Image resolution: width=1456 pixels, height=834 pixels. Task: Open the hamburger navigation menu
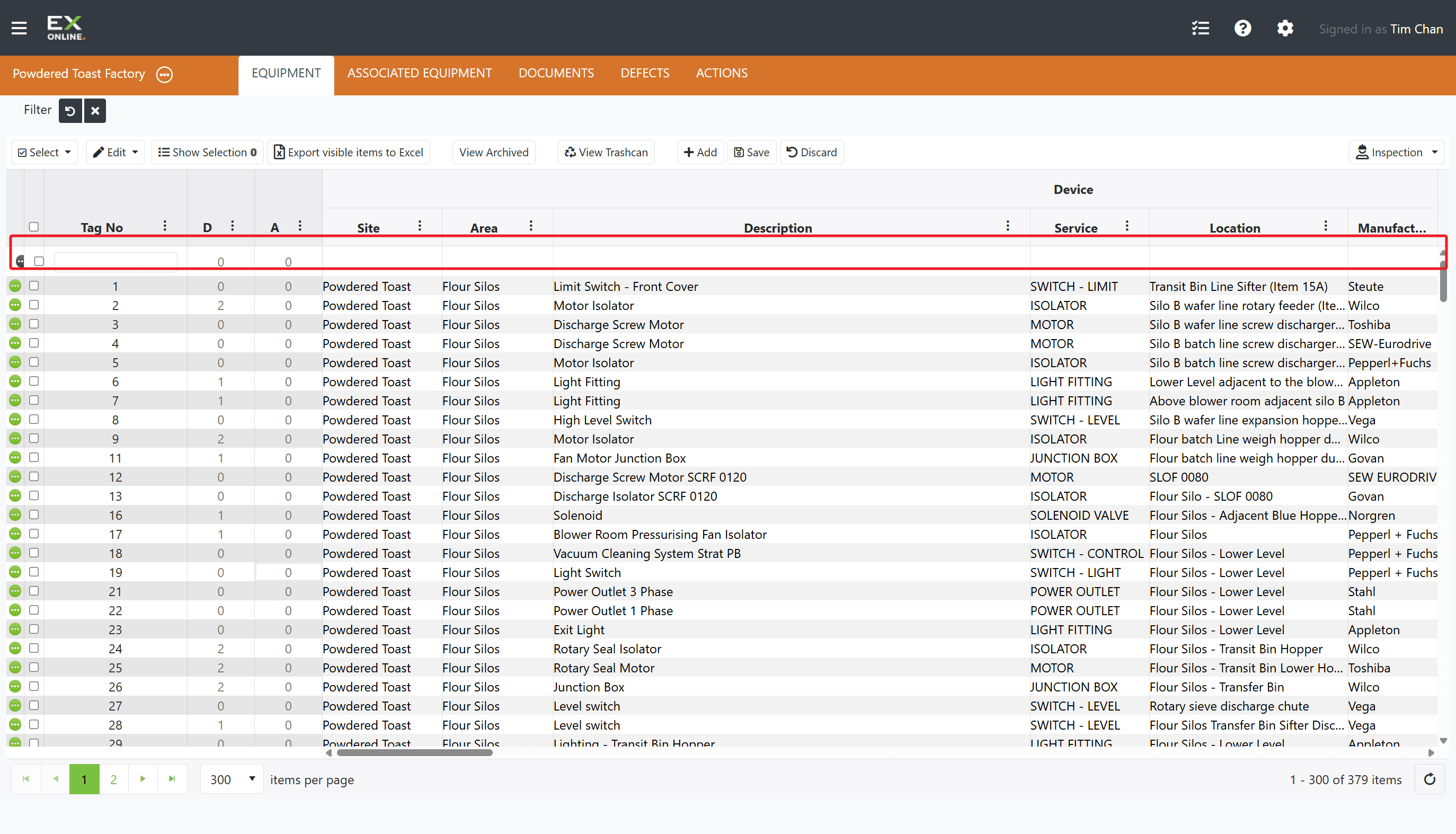click(19, 28)
